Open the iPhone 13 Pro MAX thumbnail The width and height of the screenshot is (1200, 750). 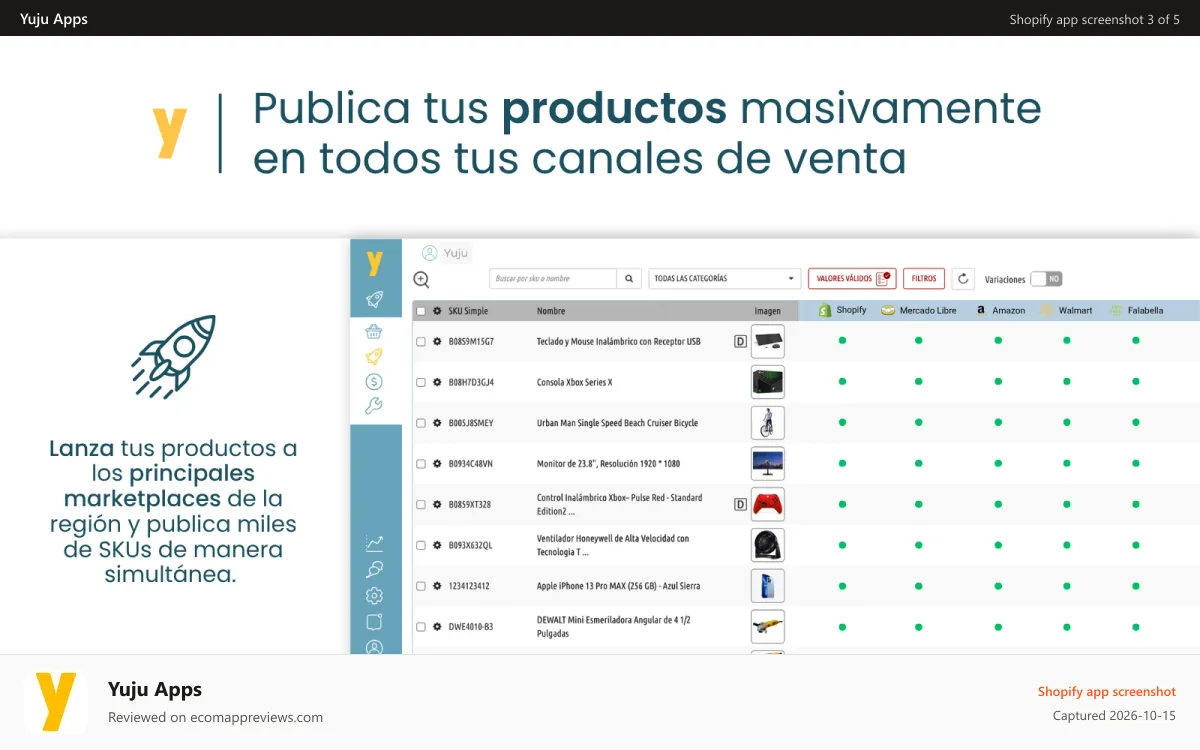[x=768, y=586]
